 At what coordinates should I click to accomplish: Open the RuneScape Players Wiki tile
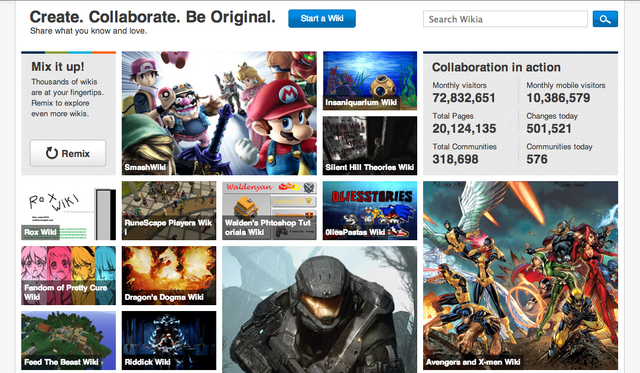pyautogui.click(x=169, y=211)
